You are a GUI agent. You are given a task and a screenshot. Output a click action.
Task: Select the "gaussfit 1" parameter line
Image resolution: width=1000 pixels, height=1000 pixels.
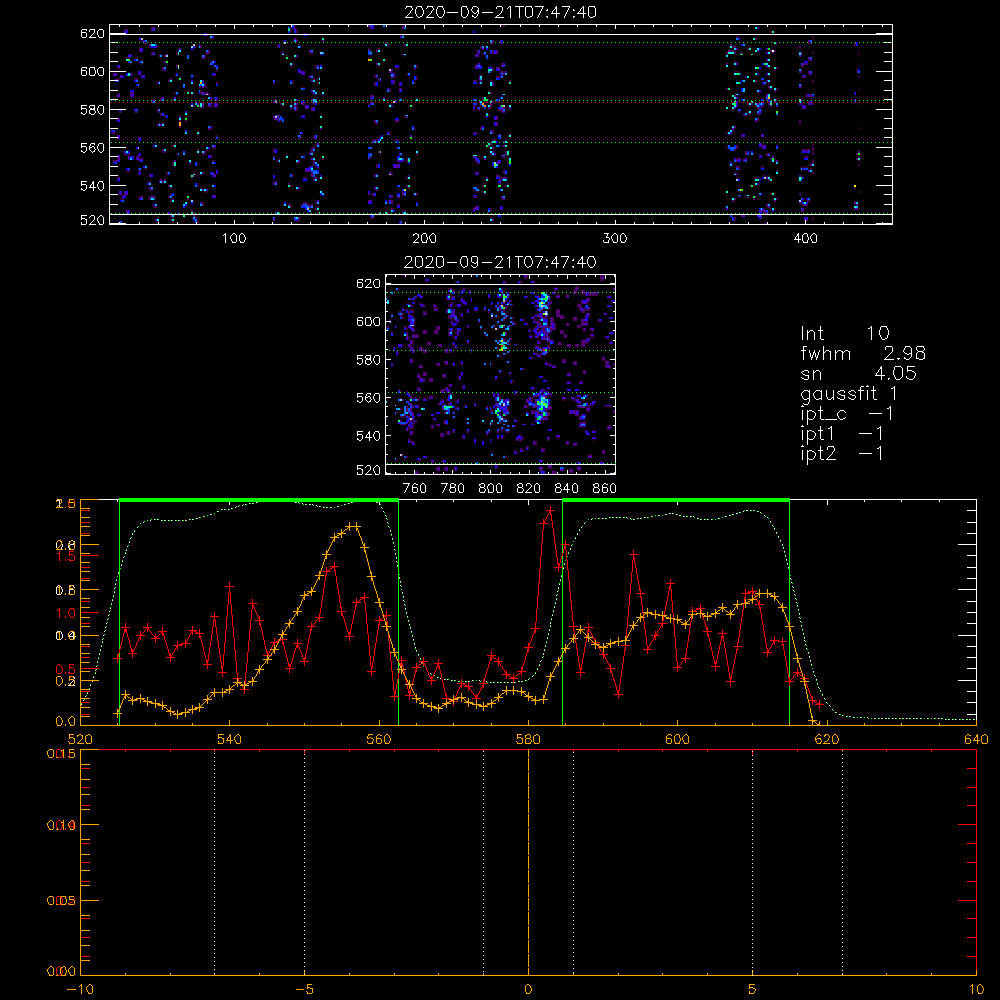click(x=849, y=394)
